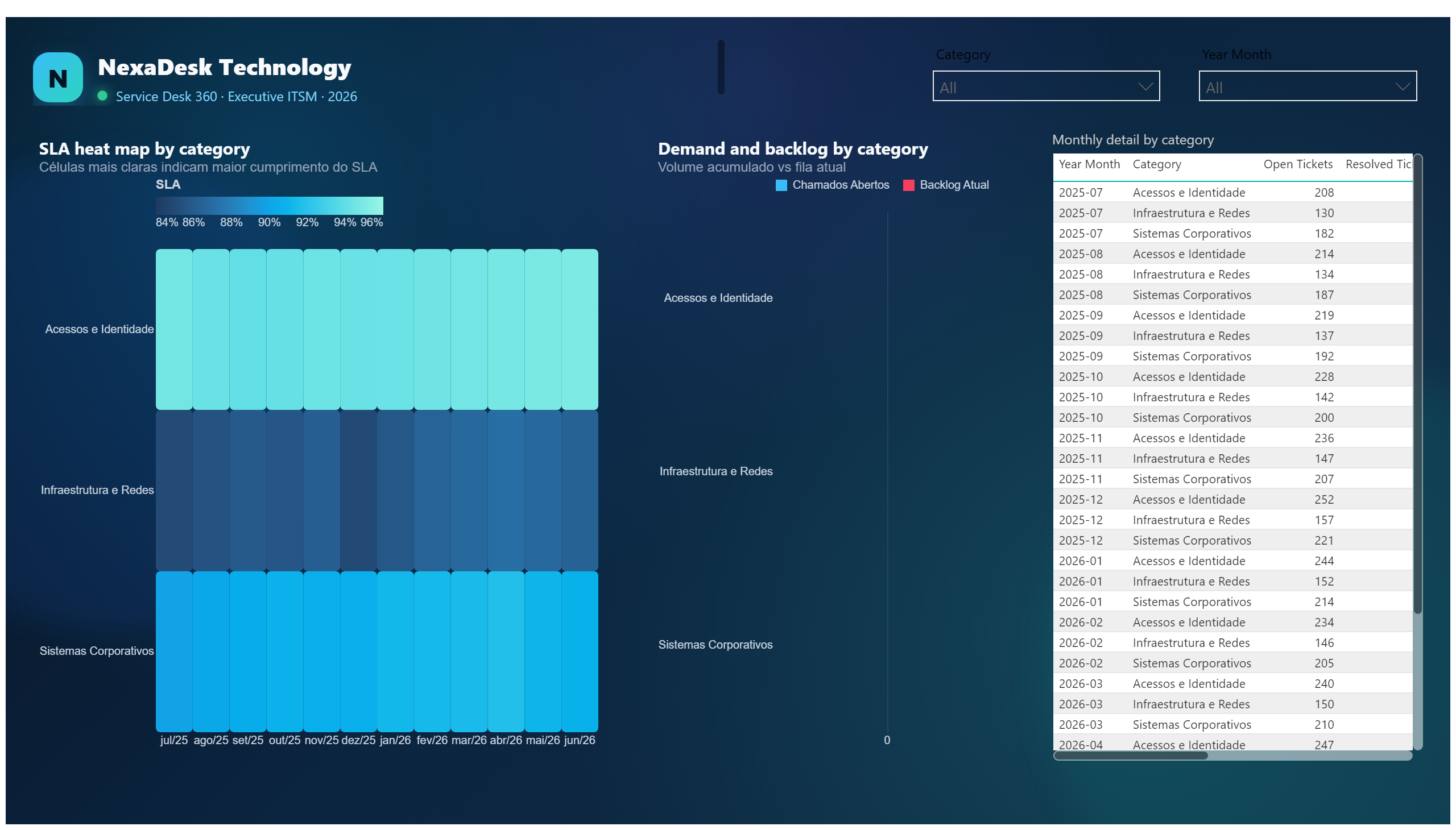This screenshot has width=1456, height=830.
Task: Click the SLA gradient legend bar
Action: point(269,206)
